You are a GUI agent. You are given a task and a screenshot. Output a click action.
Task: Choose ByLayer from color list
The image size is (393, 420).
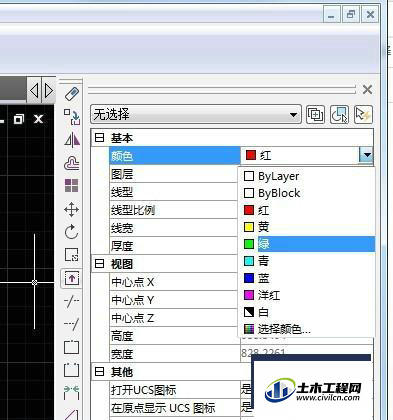[307, 176]
